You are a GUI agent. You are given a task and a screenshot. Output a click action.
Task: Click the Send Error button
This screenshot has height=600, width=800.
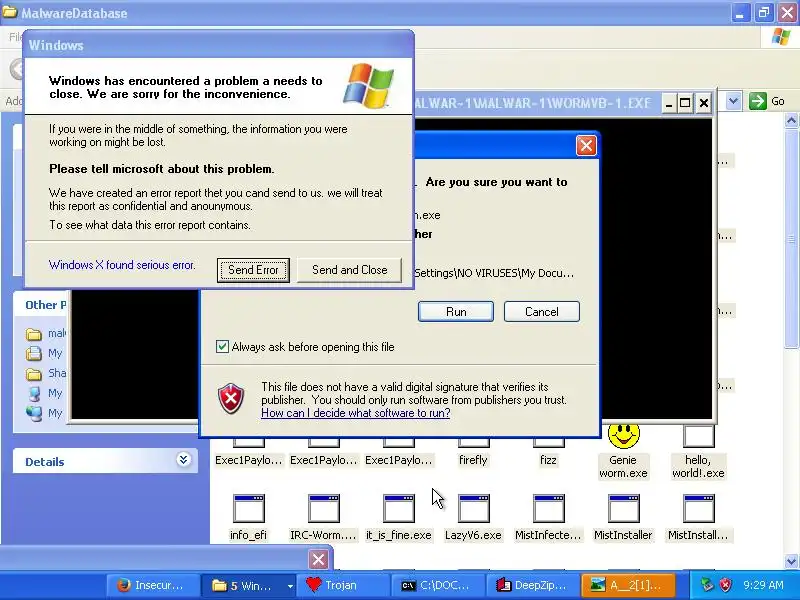click(x=253, y=270)
